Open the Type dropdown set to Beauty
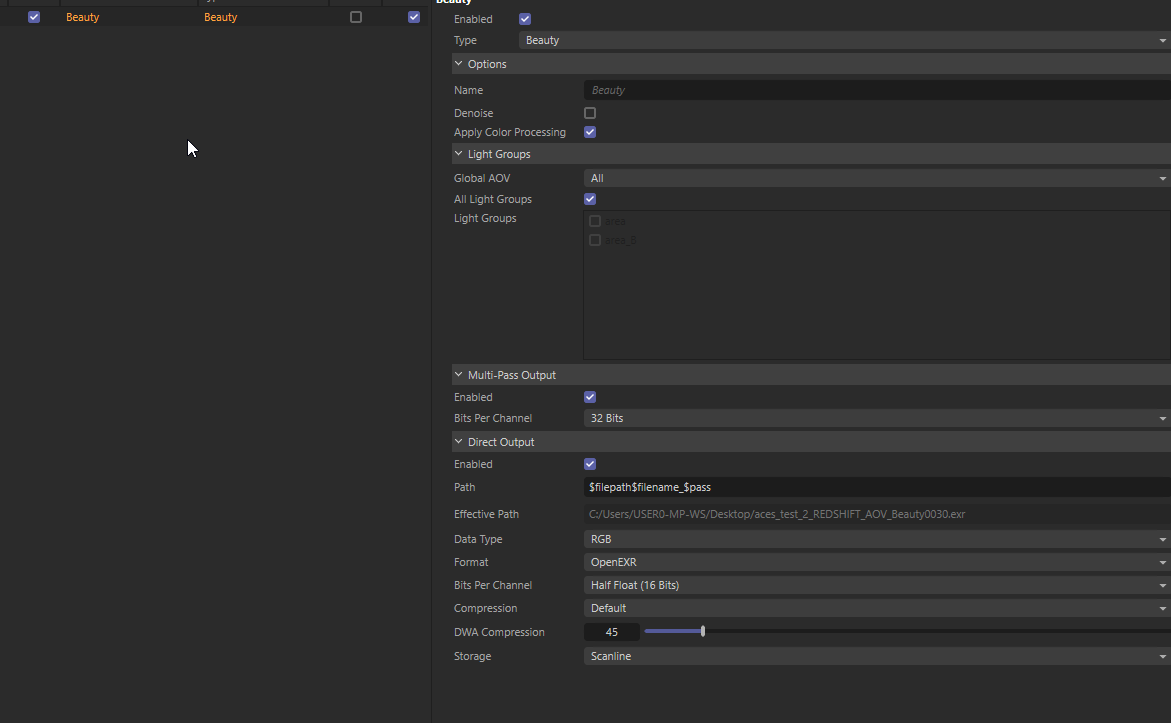 tap(845, 40)
